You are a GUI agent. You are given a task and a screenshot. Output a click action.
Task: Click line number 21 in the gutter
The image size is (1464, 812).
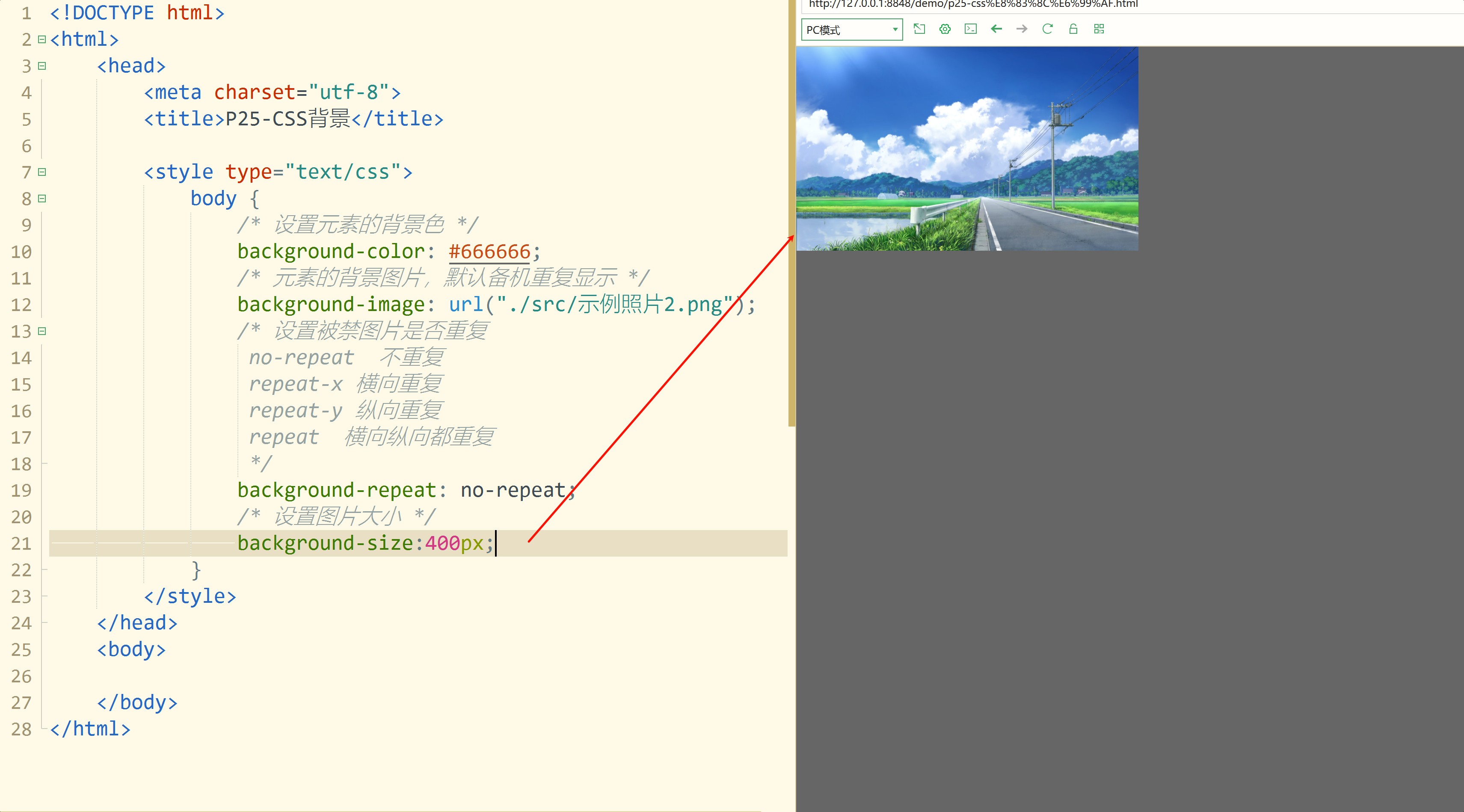point(21,543)
